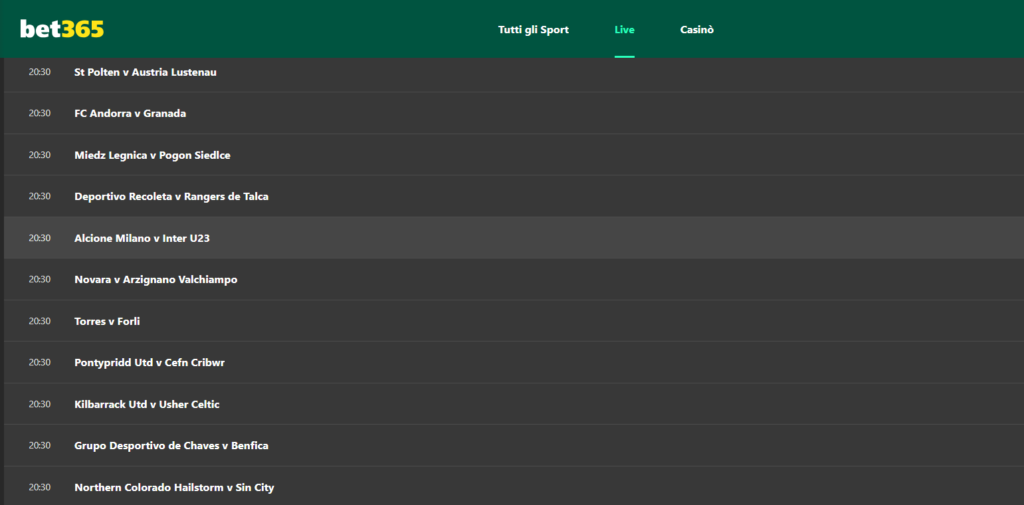Open Miedz Legnica v Pogon Siedlce
This screenshot has width=1024, height=505.
pyautogui.click(x=152, y=155)
